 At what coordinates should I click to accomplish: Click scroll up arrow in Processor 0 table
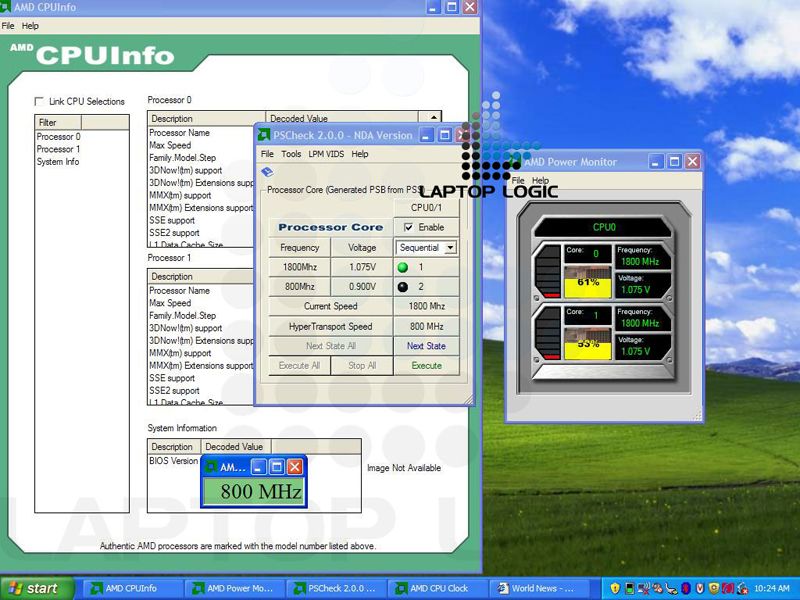tap(433, 117)
